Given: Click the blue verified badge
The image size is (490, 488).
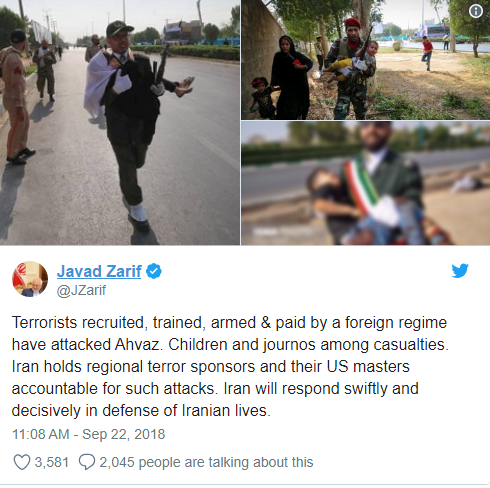Looking at the screenshot, I should [x=154, y=271].
